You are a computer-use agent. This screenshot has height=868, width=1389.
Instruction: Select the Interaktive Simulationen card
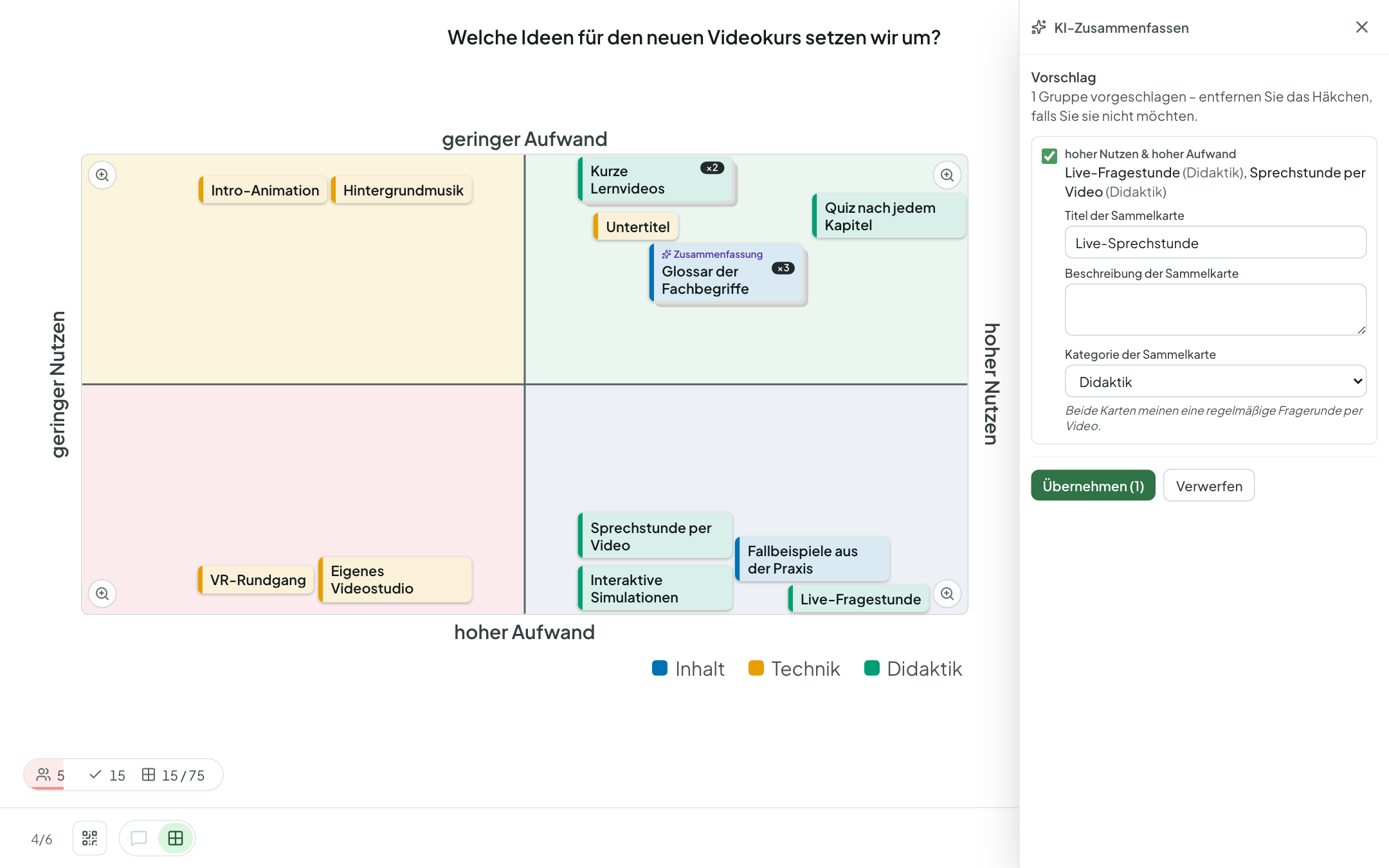click(x=655, y=588)
